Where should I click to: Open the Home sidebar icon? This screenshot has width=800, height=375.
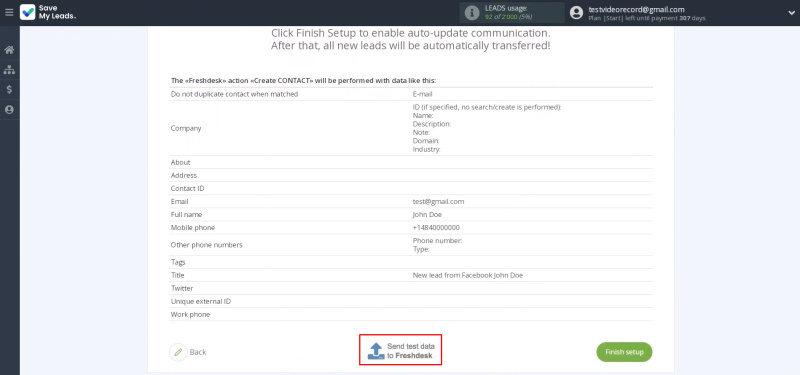(9, 50)
